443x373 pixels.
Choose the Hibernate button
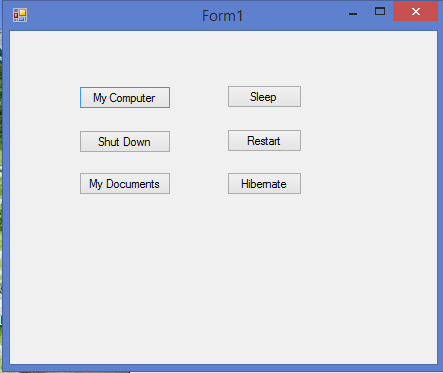264,184
